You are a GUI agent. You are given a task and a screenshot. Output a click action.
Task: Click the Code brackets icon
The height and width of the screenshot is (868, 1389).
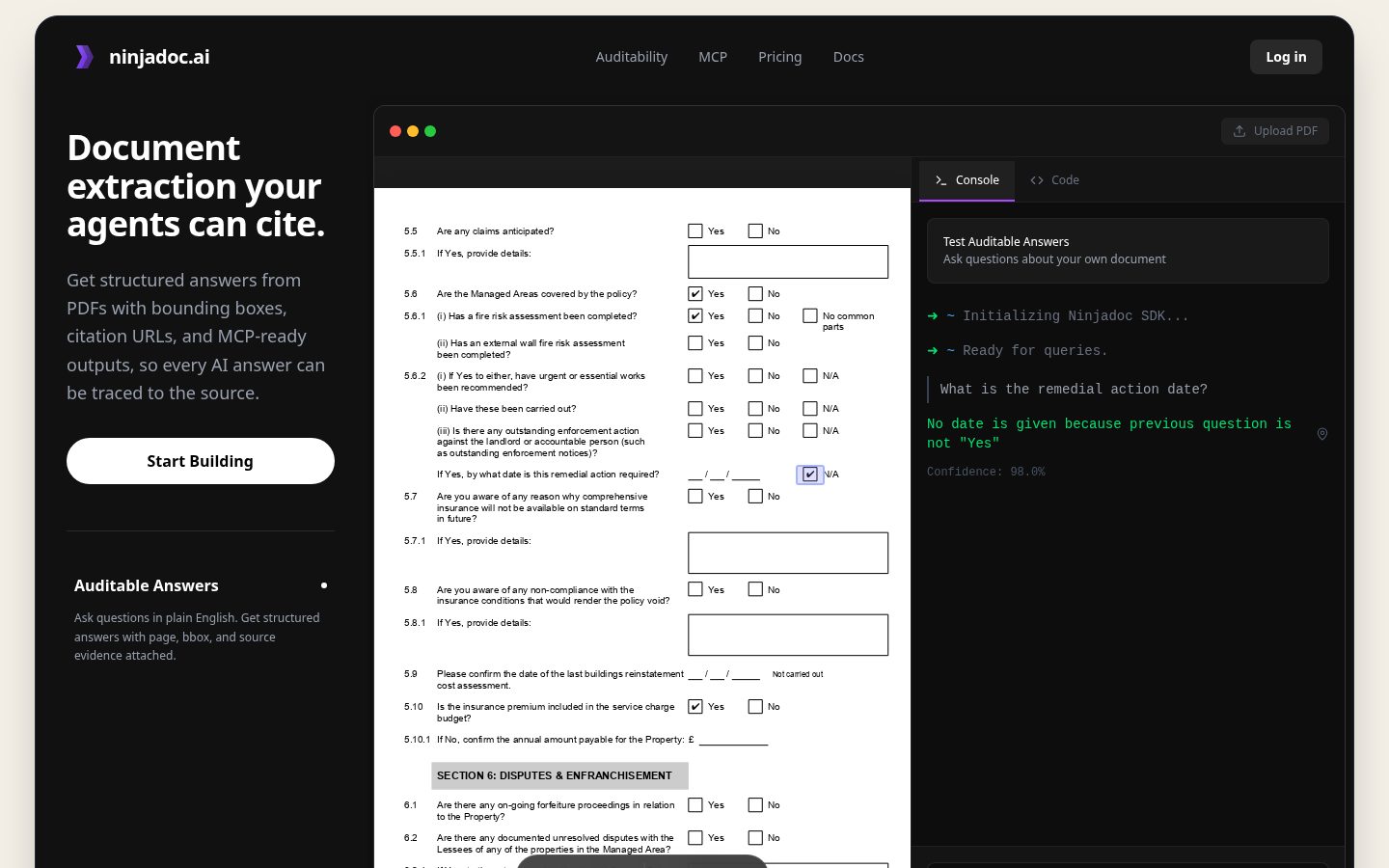point(1037,180)
